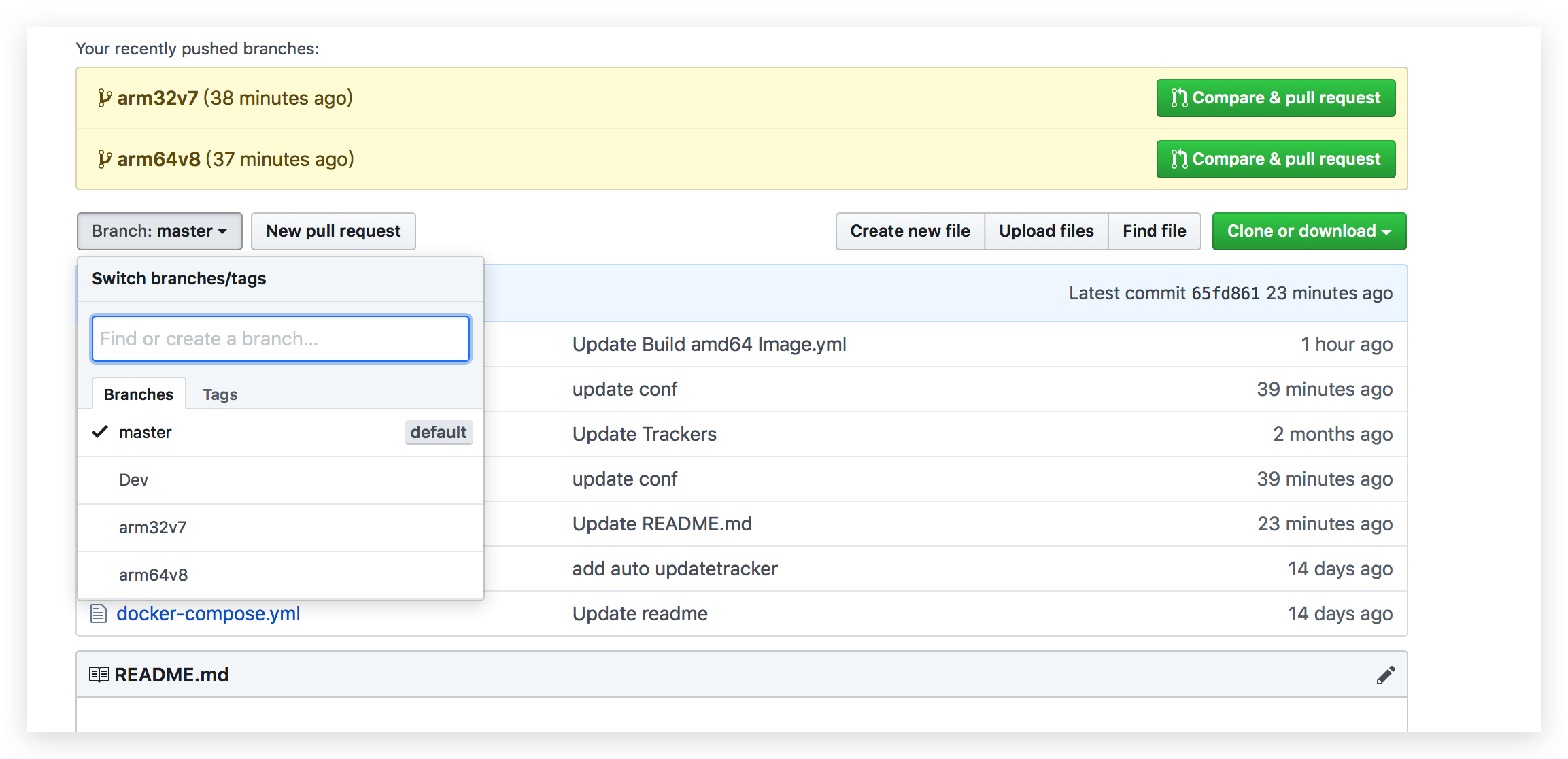Switch to the Tags tab
The width and height of the screenshot is (1568, 759).
pyautogui.click(x=220, y=394)
